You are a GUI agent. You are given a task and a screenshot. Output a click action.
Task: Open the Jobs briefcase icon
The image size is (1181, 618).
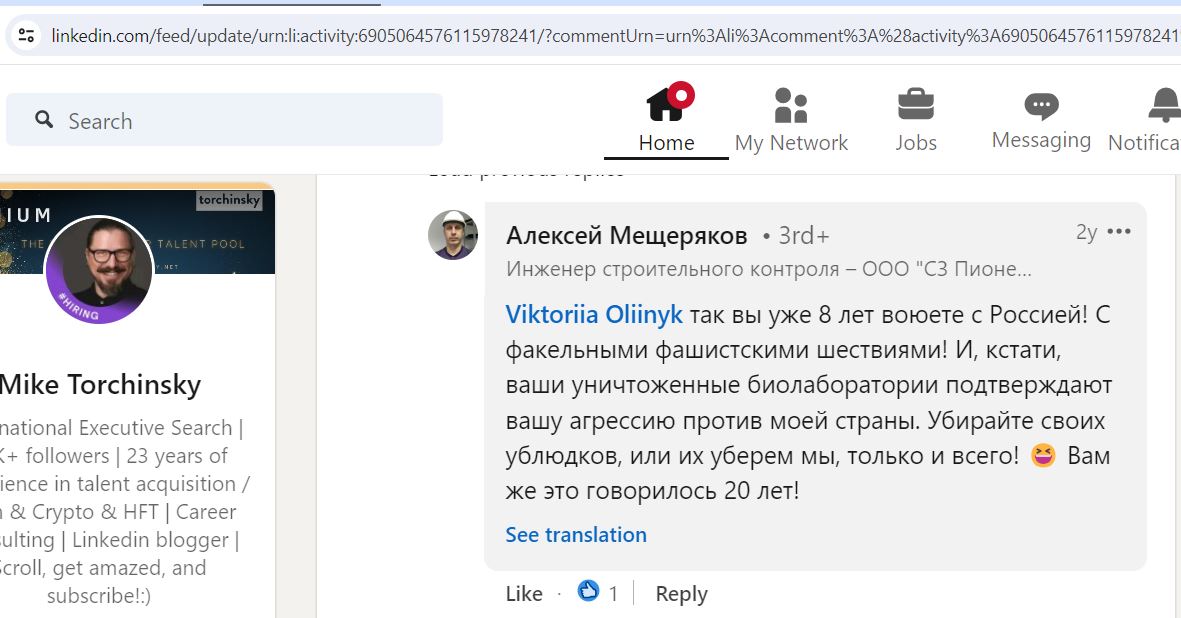916,105
